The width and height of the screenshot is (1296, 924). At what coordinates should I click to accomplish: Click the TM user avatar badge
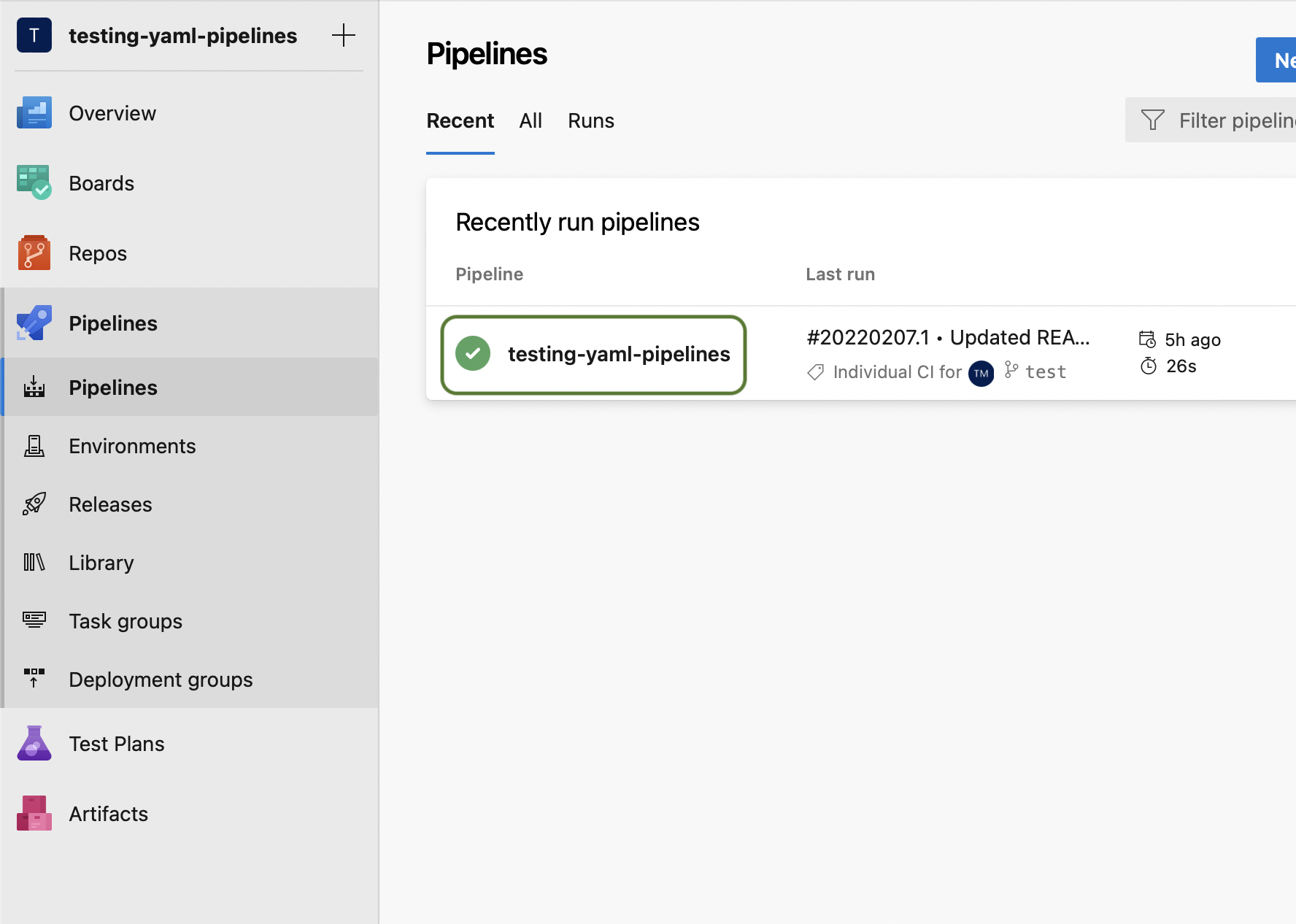(x=981, y=374)
